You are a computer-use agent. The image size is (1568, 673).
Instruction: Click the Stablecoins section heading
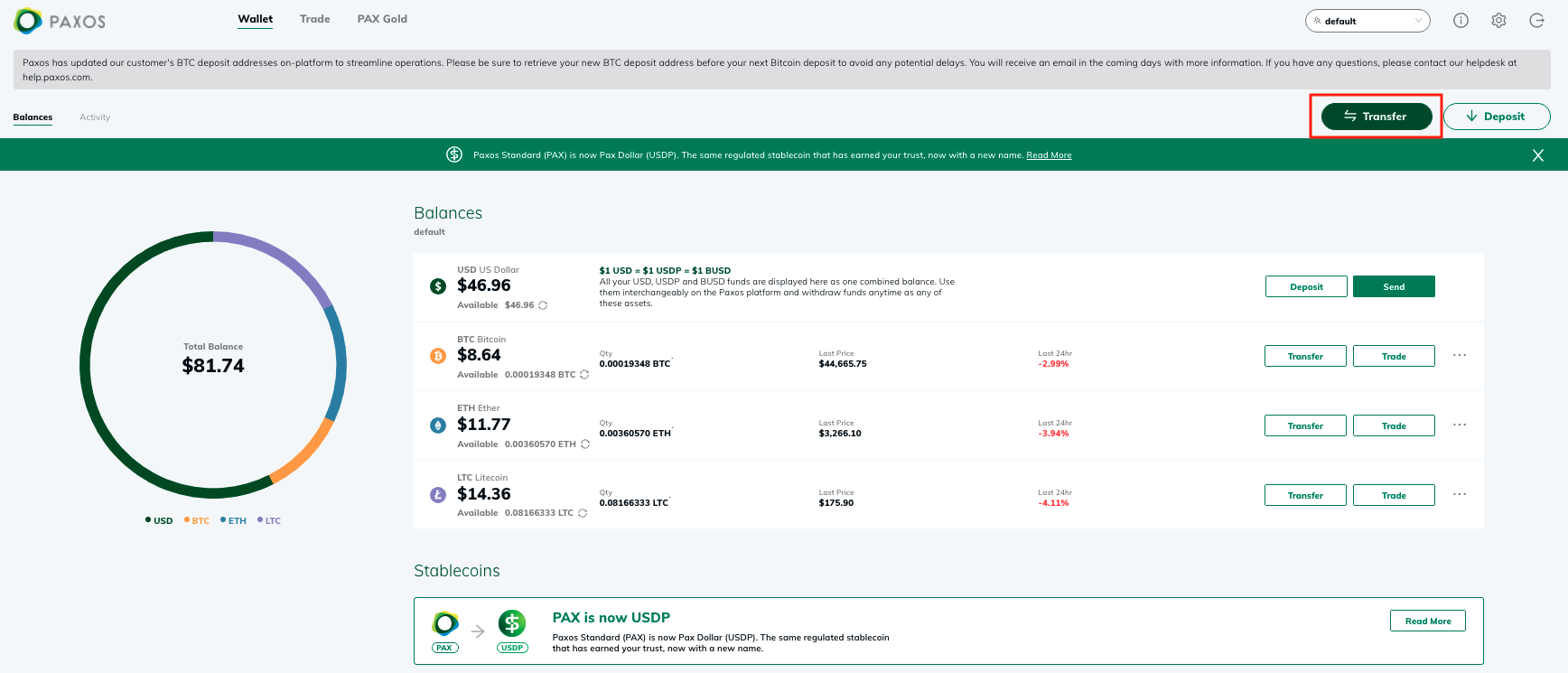point(457,571)
